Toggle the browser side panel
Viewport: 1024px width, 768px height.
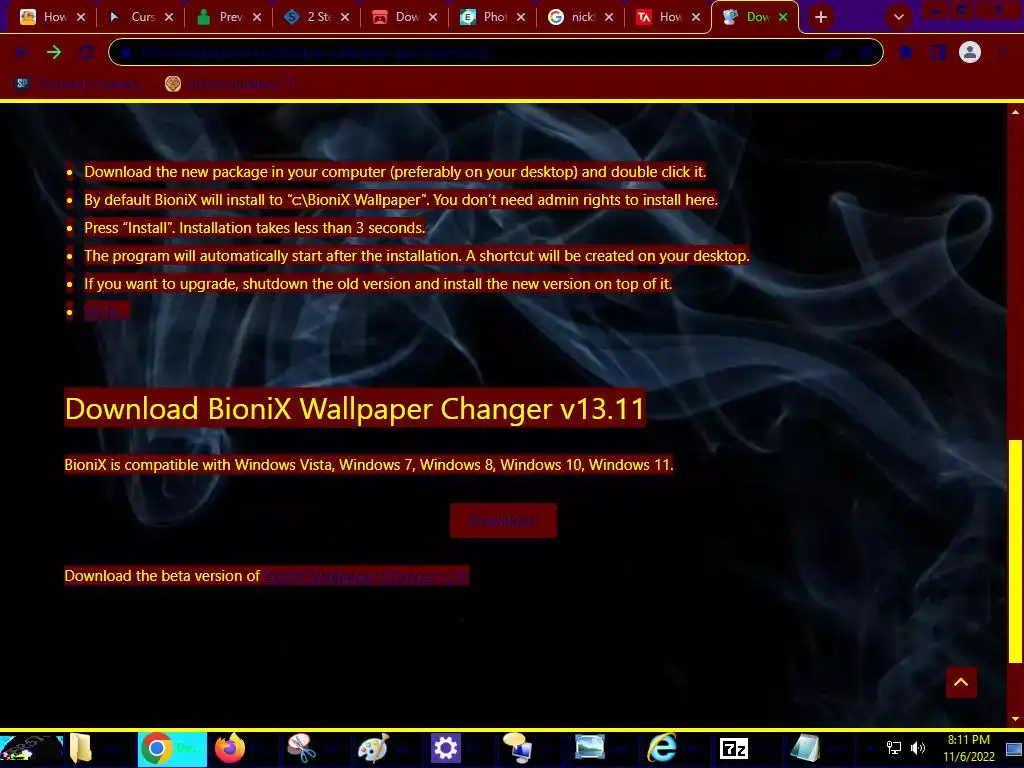(x=938, y=52)
